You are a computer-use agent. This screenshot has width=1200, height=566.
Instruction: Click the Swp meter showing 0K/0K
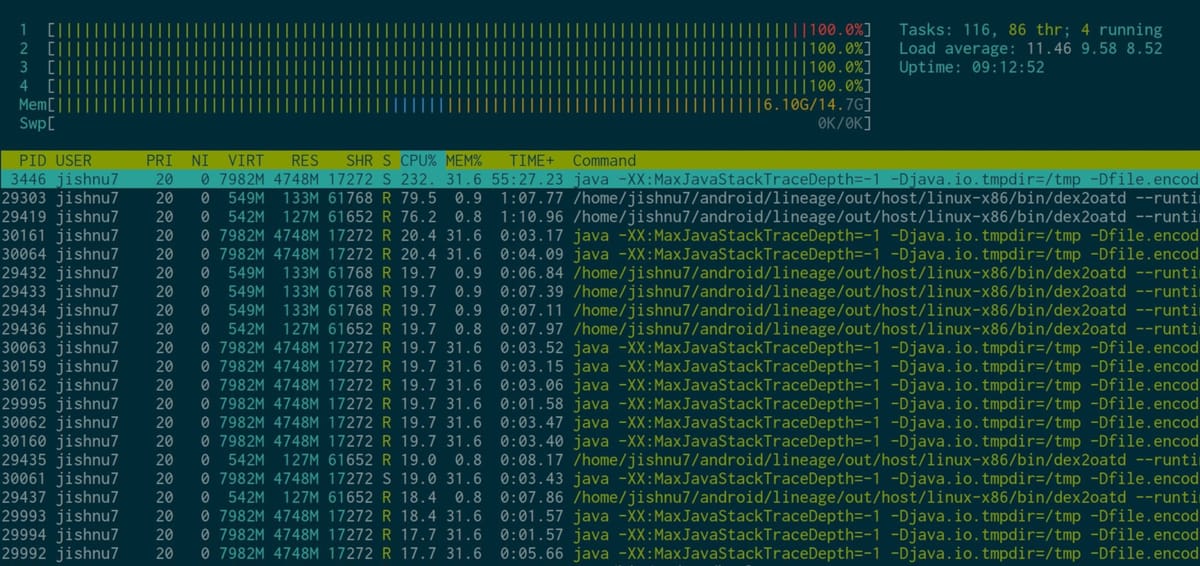[x=446, y=123]
